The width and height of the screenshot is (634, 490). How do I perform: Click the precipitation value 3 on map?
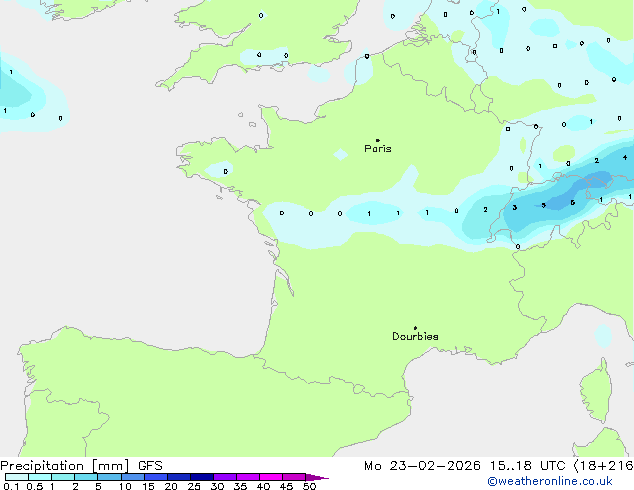tap(514, 207)
